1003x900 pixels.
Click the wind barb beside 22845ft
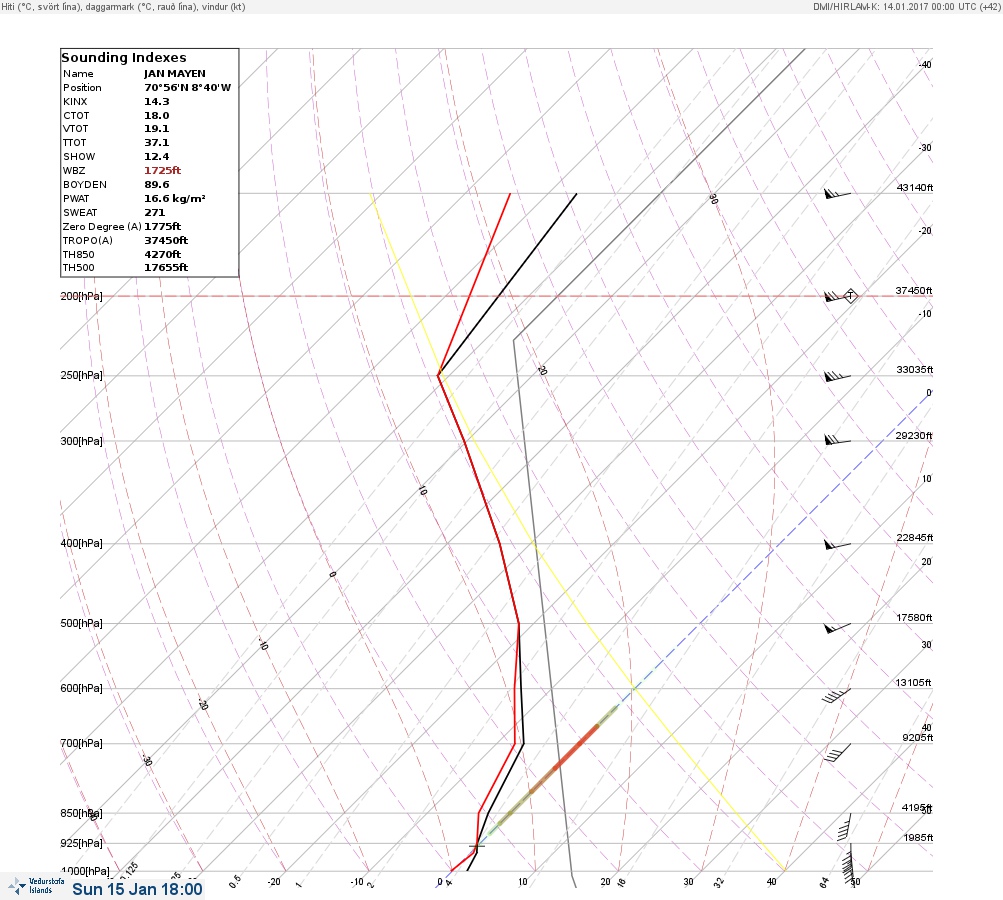837,545
